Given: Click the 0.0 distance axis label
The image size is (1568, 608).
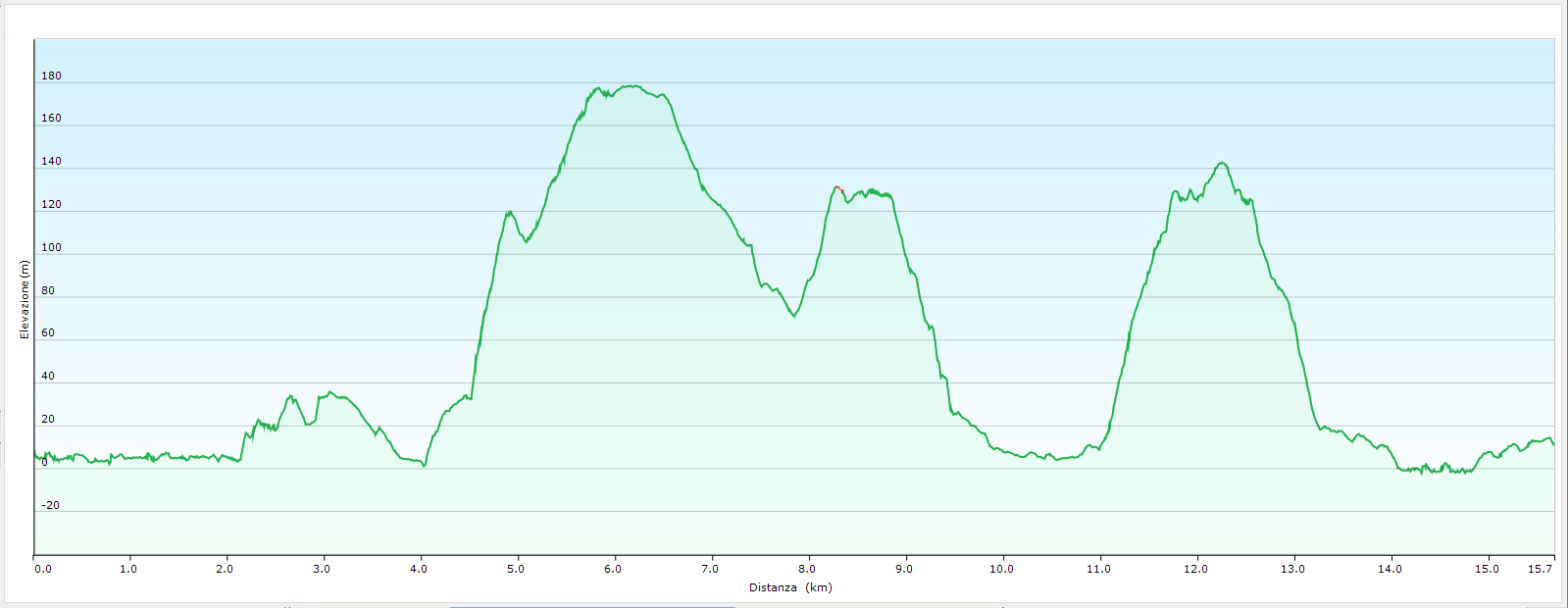Looking at the screenshot, I should (x=43, y=569).
